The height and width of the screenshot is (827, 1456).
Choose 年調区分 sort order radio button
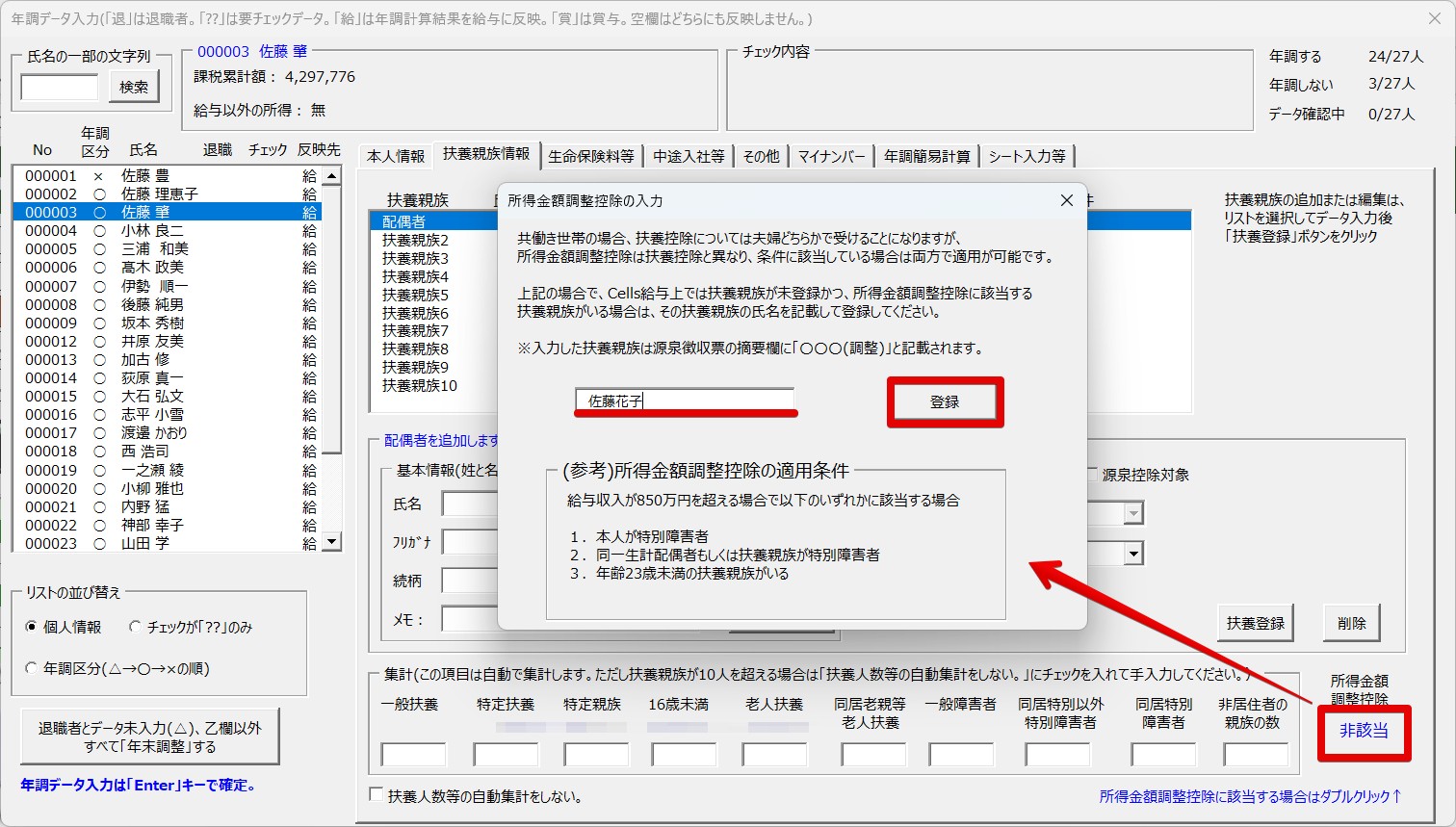pos(32,668)
